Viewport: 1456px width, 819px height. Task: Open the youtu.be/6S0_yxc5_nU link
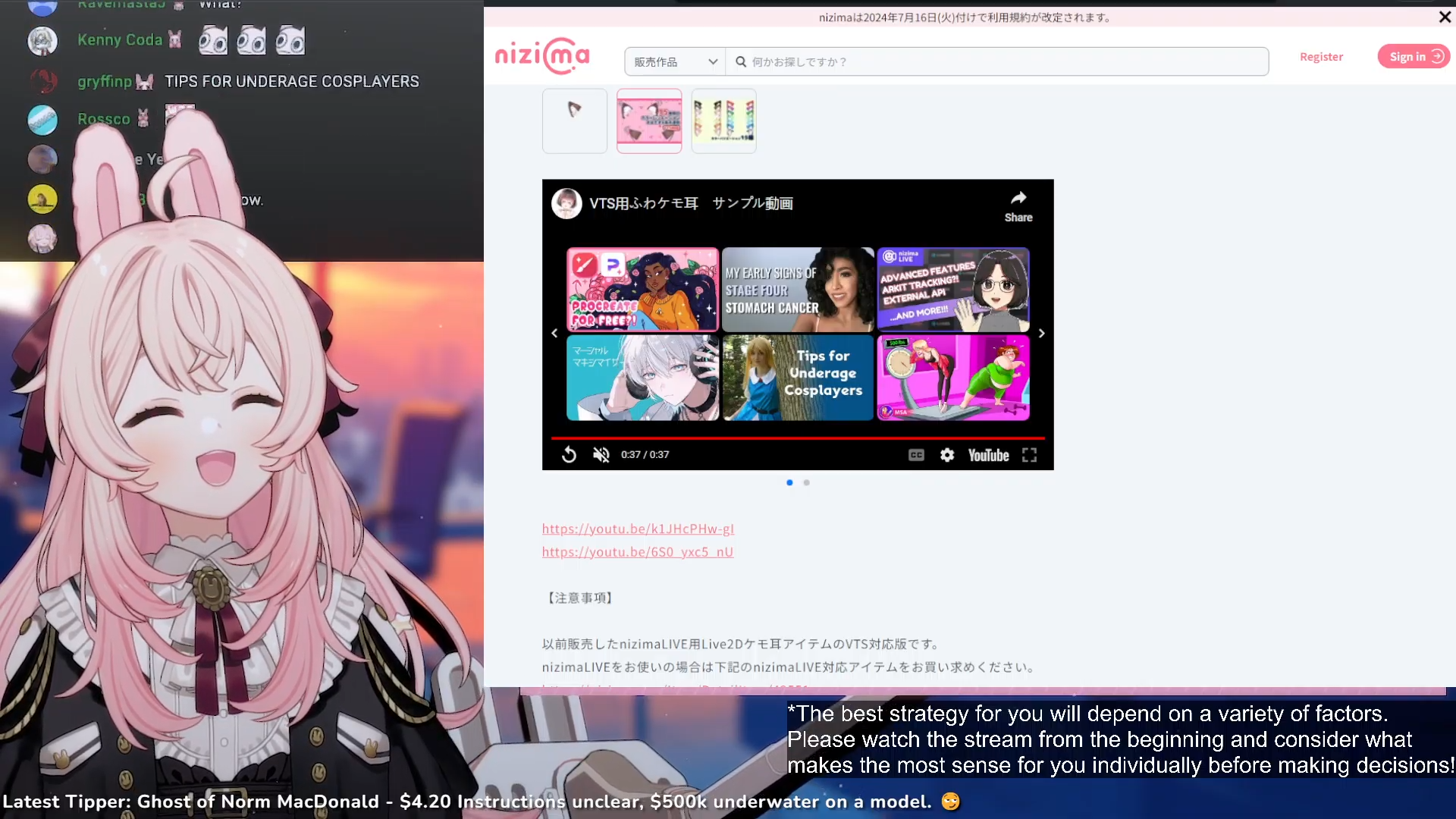638,552
